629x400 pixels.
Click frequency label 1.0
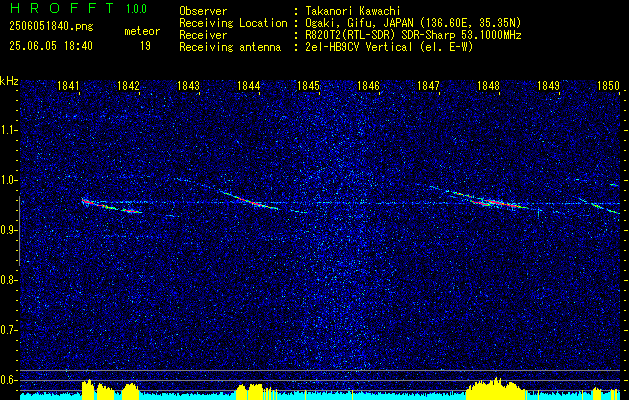point(8,180)
